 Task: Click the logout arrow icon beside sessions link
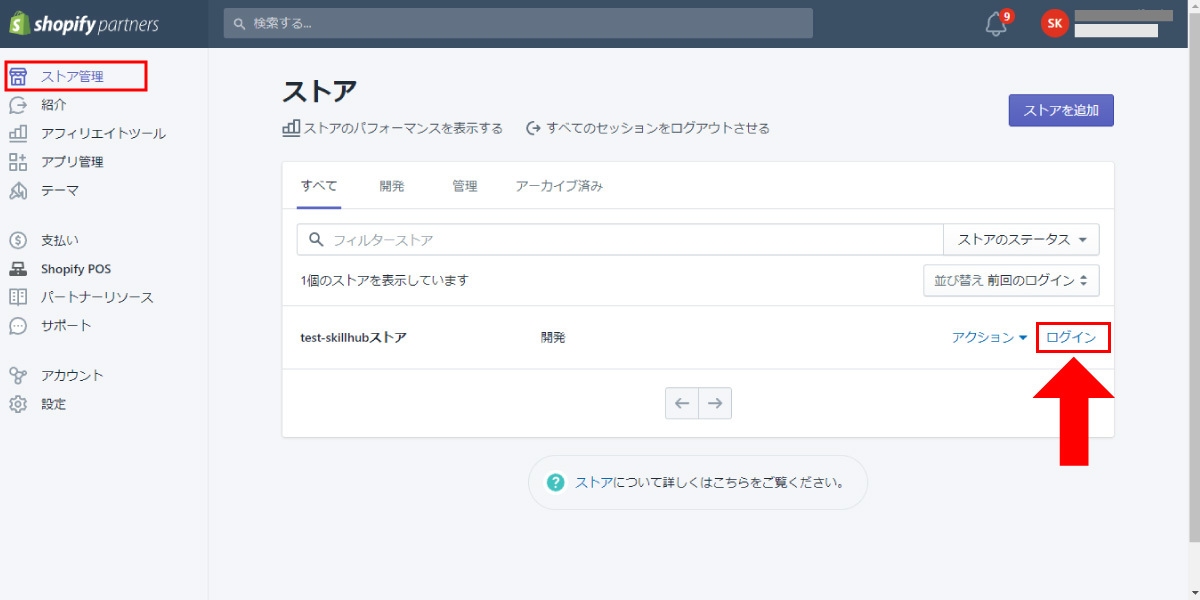[534, 128]
